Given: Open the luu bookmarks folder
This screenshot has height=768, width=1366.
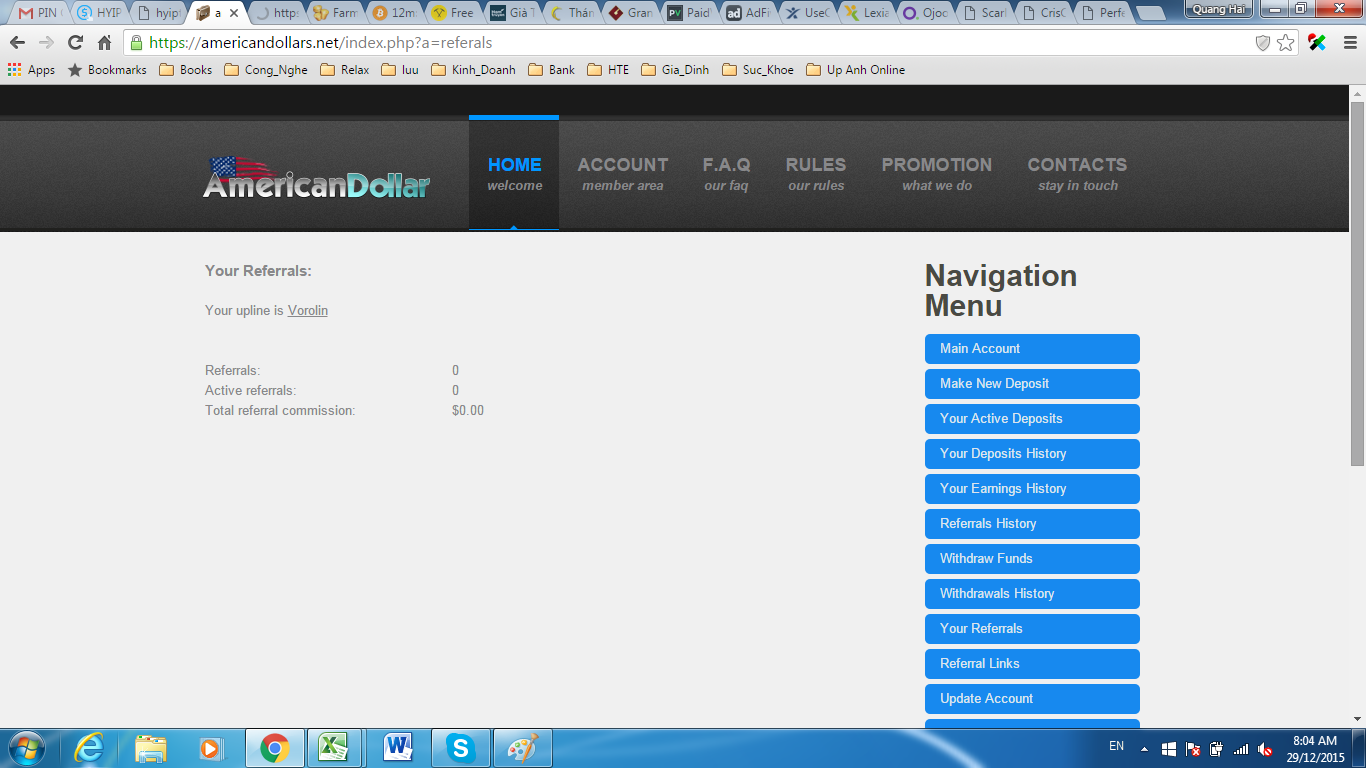Looking at the screenshot, I should tap(400, 70).
